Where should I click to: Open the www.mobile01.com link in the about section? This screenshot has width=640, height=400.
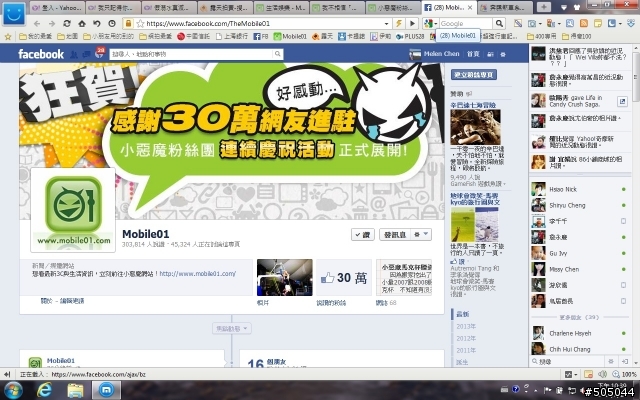pos(198,273)
